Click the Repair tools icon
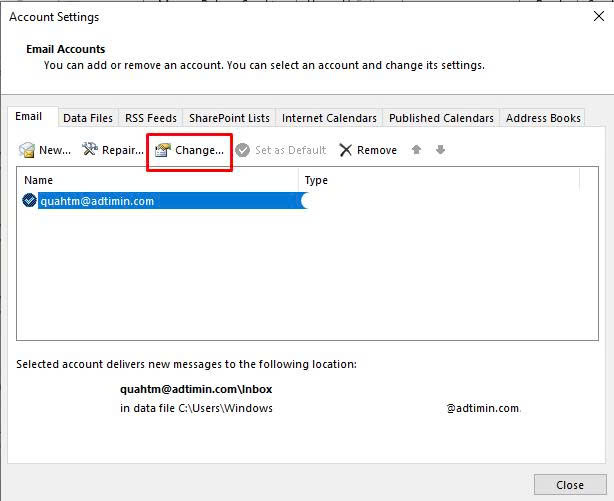 89,150
